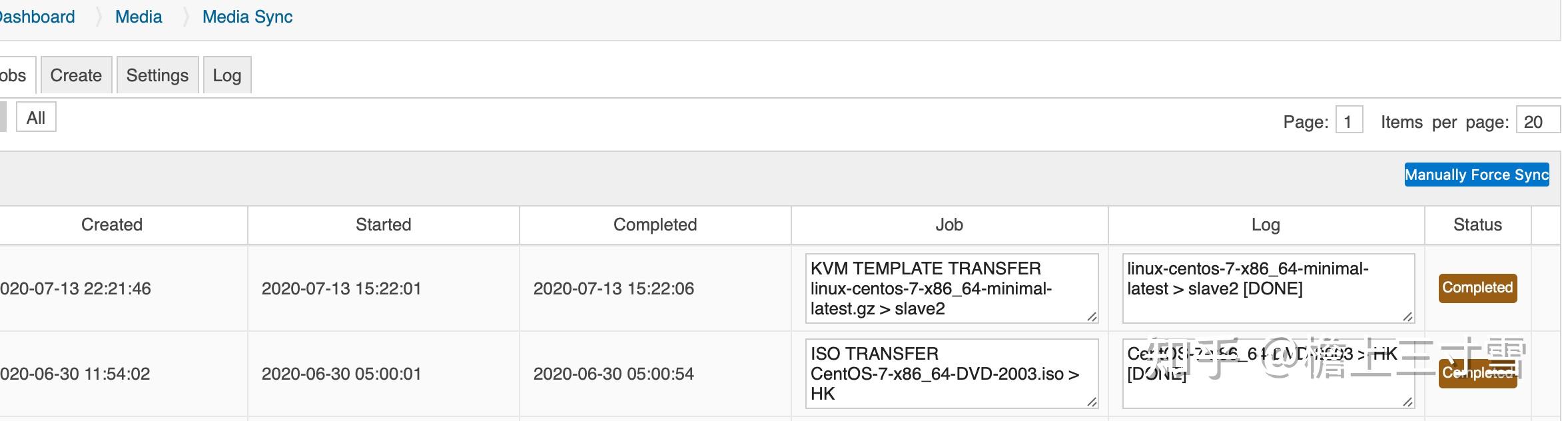Select the All filter button
Viewport: 1568px width, 421px height.
(x=36, y=118)
